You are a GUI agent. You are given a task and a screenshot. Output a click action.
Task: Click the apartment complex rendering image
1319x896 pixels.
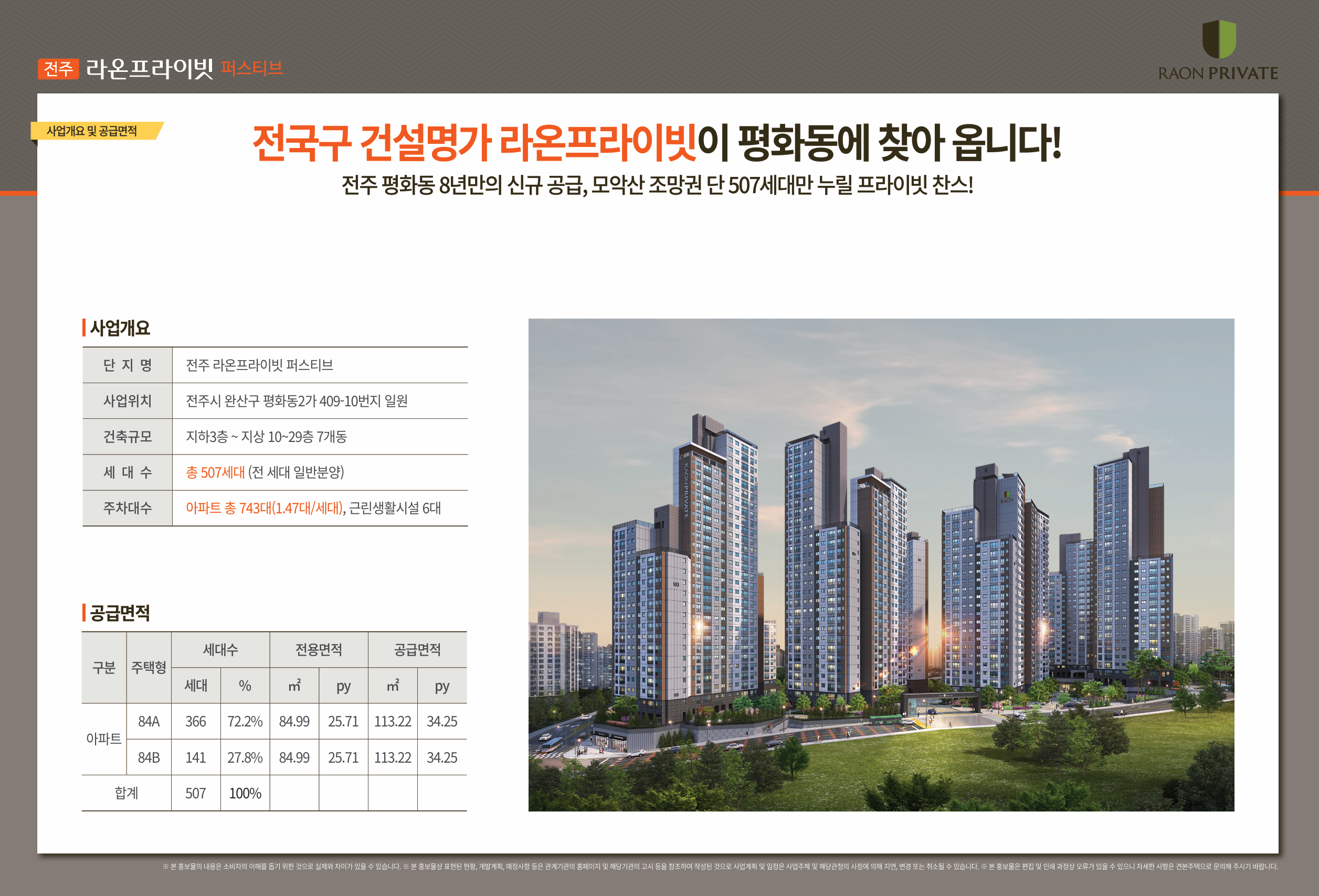point(881,564)
